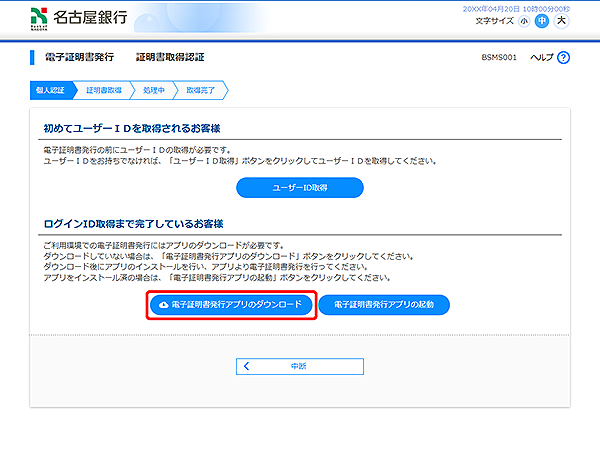Set font size to 中 (medium)
This screenshot has width=600, height=473.
pos(569,20)
